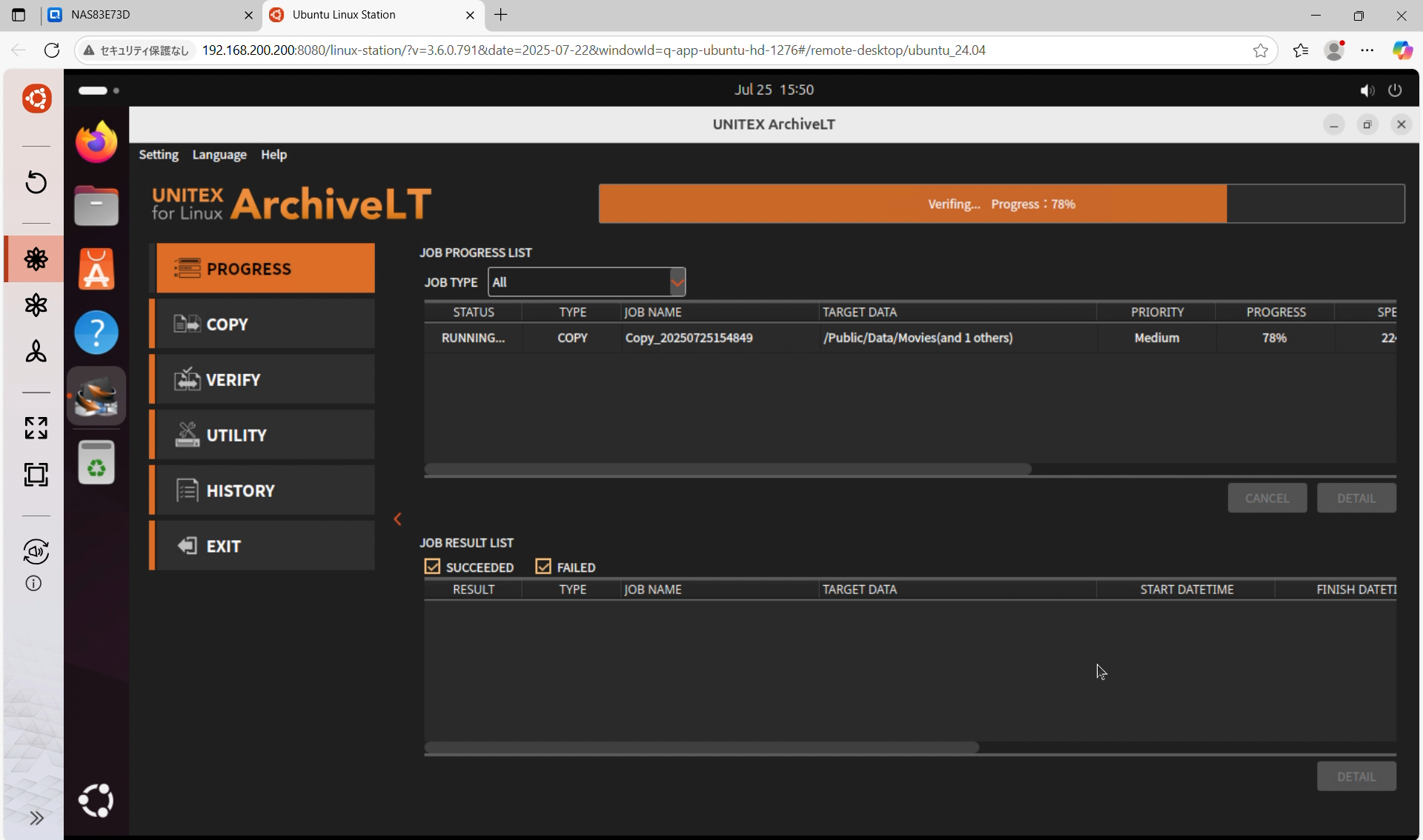Click the JOB NAME header in result list
The image size is (1423, 840).
click(x=653, y=589)
